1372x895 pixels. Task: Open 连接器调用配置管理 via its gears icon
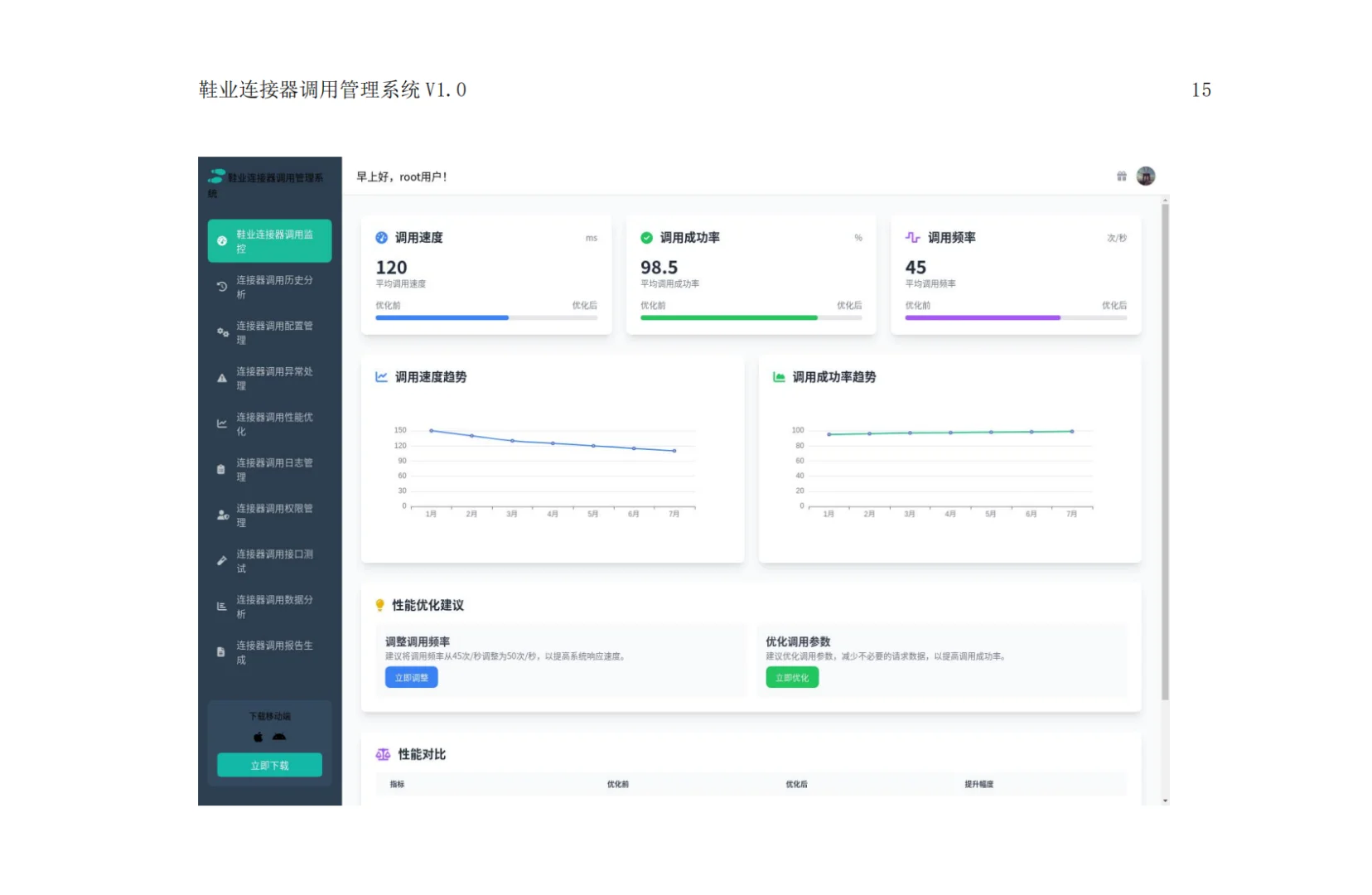click(x=221, y=332)
